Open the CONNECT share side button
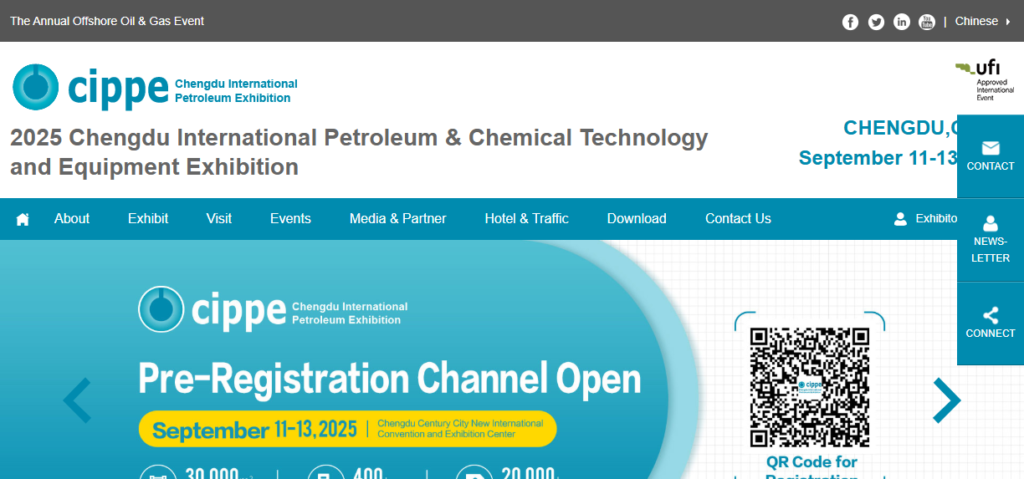This screenshot has width=1024, height=479. click(x=990, y=323)
